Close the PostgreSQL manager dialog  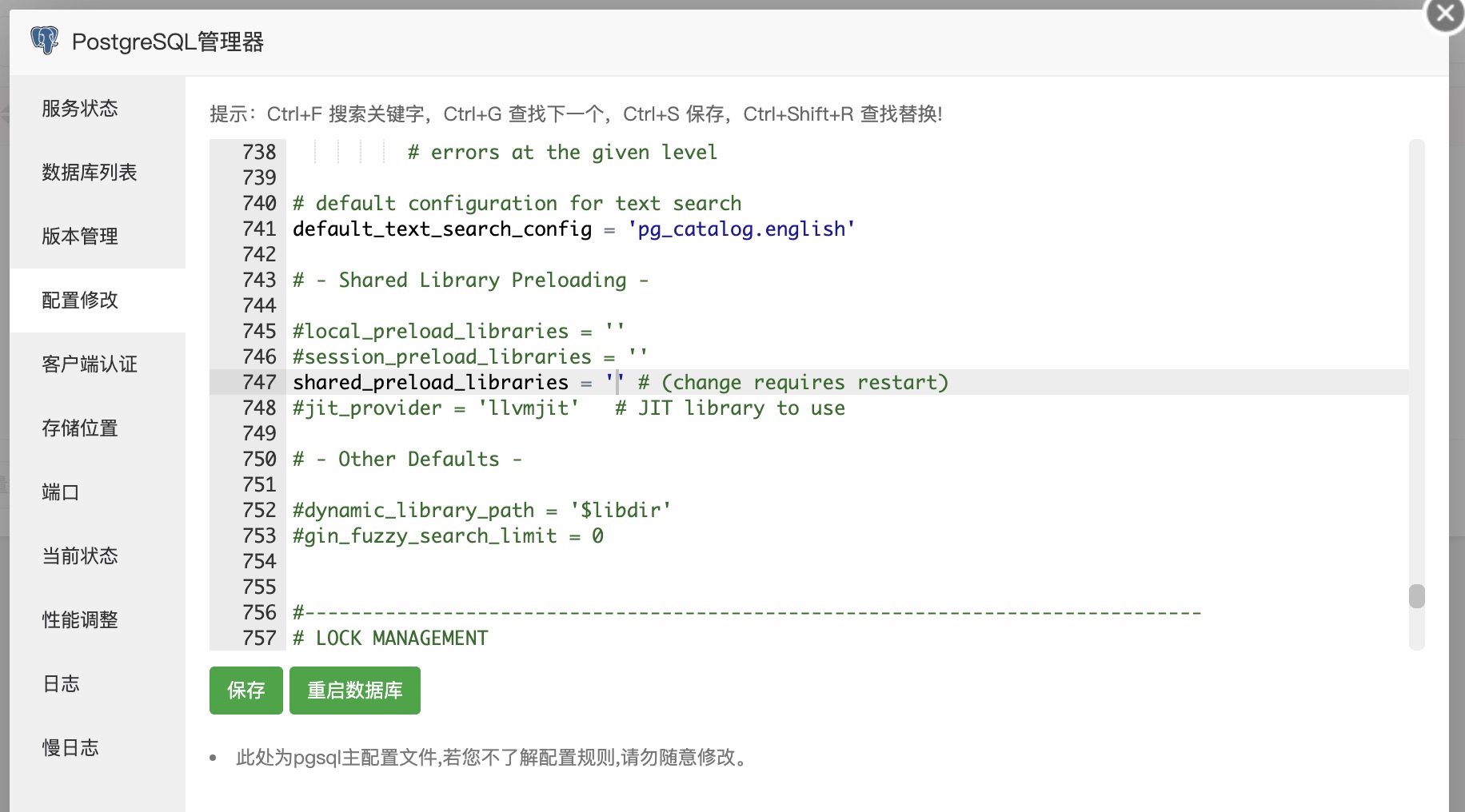pyautogui.click(x=1446, y=14)
